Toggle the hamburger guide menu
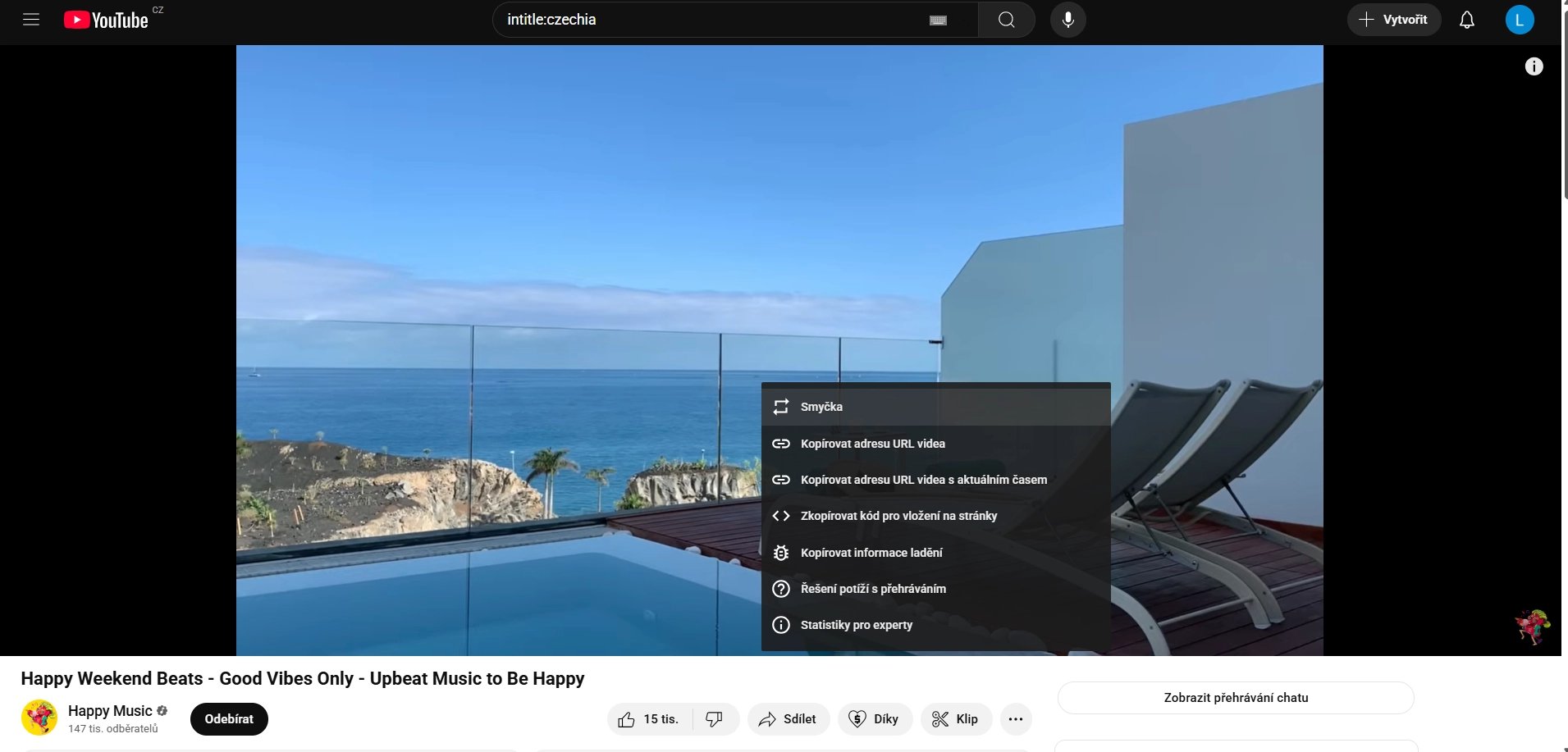The height and width of the screenshot is (752, 1568). click(x=31, y=19)
